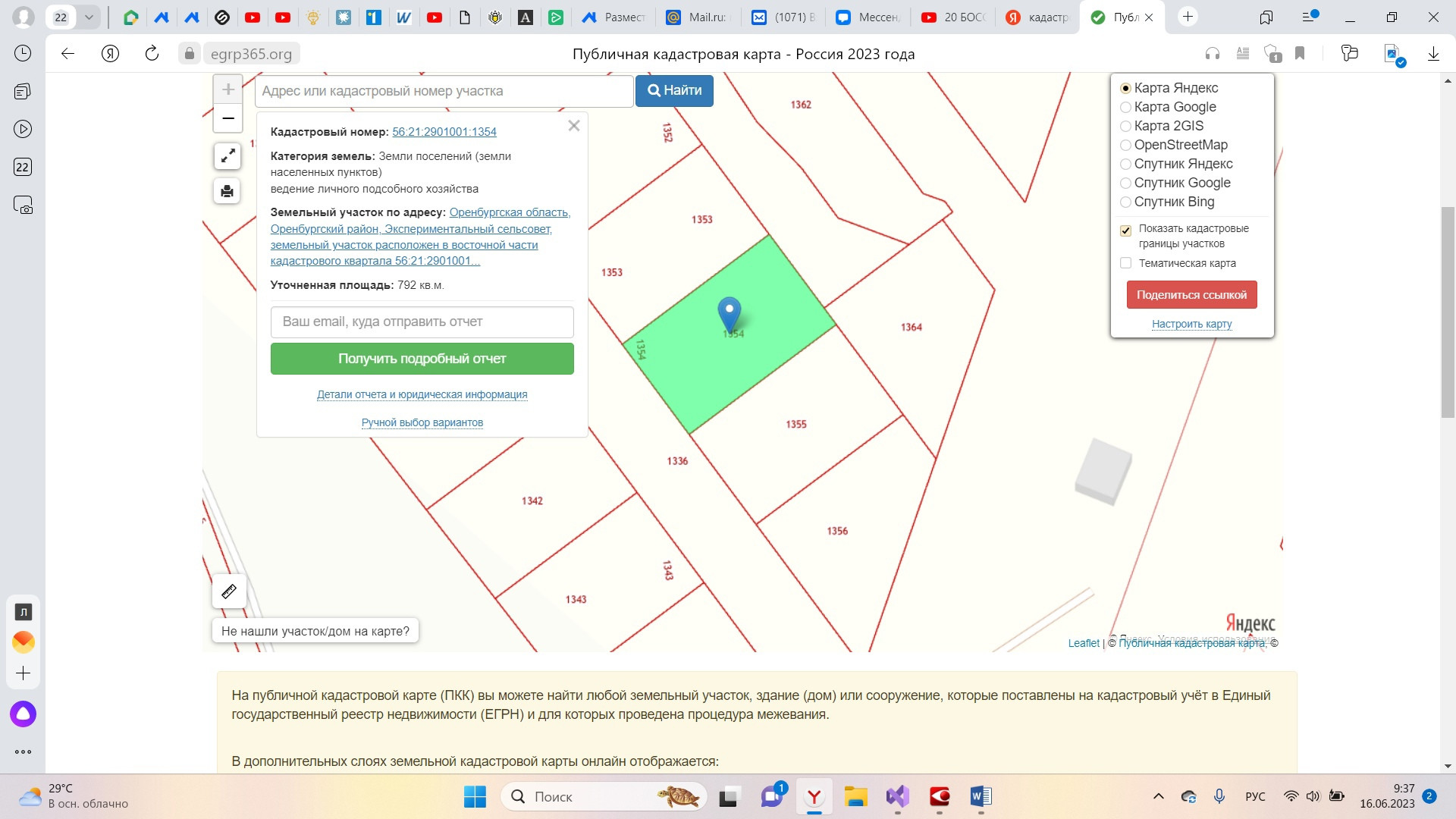Click the print map icon
The height and width of the screenshot is (819, 1456).
(x=227, y=191)
